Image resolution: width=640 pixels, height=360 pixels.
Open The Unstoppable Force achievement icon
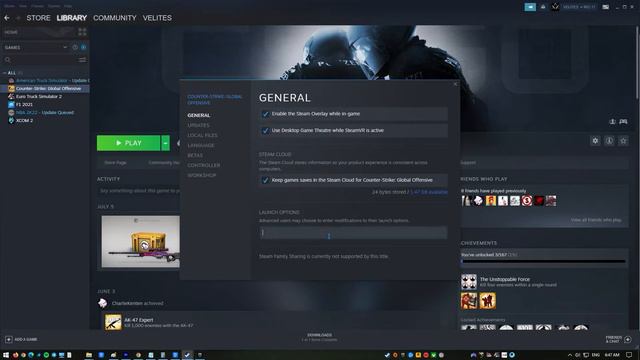[469, 282]
